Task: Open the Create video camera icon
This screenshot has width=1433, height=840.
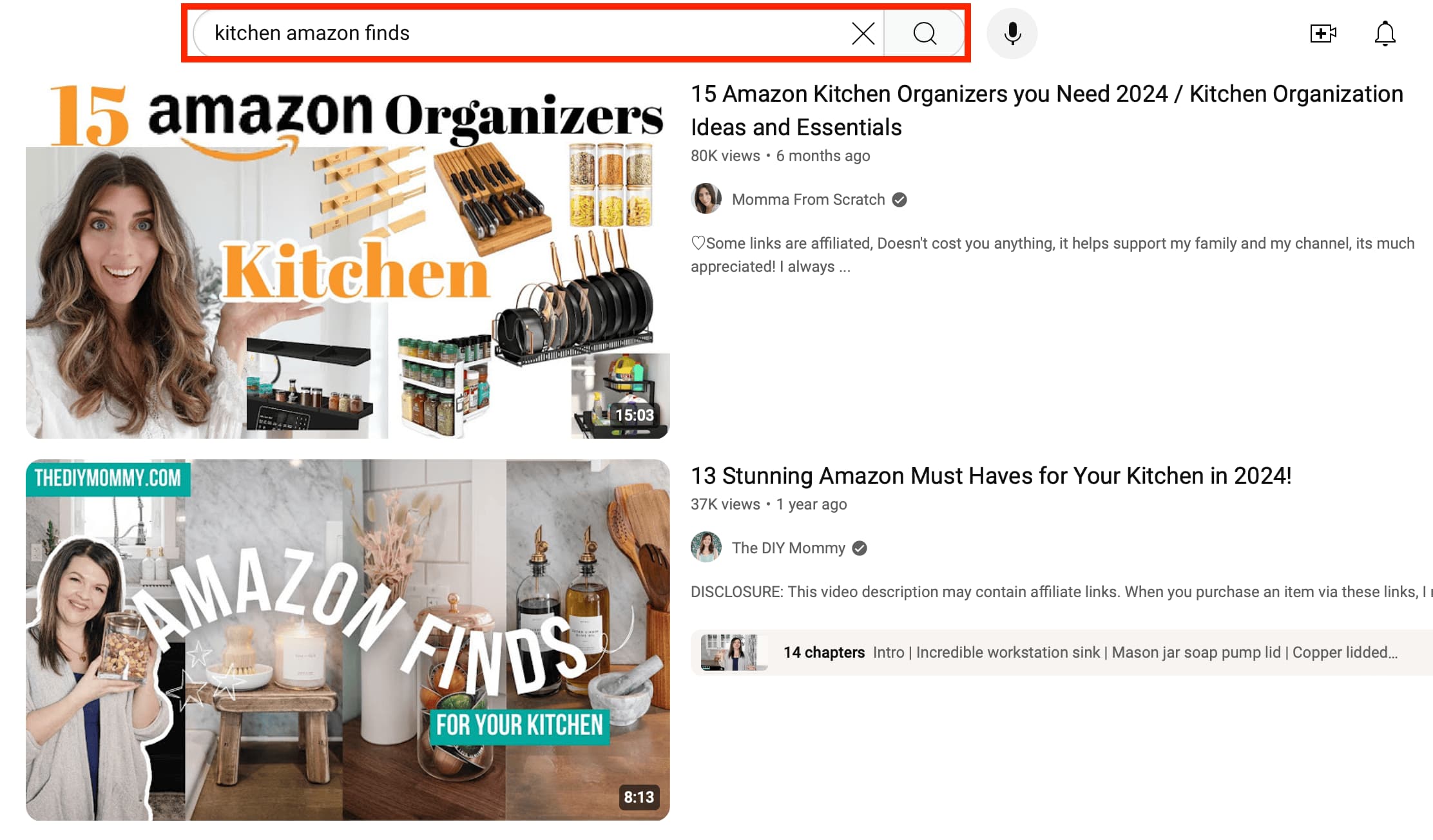Action: click(x=1323, y=33)
